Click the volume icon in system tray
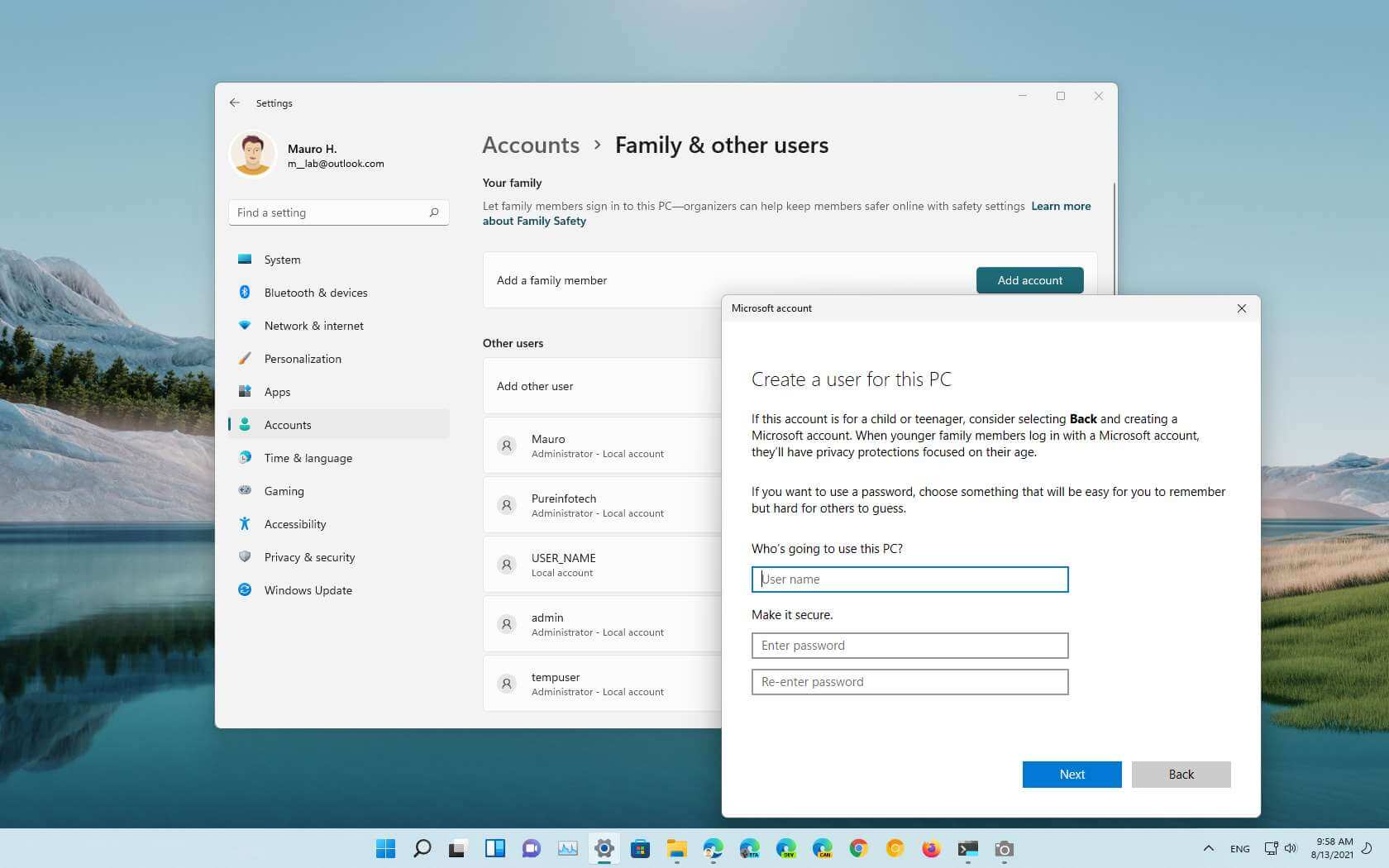 click(1291, 848)
